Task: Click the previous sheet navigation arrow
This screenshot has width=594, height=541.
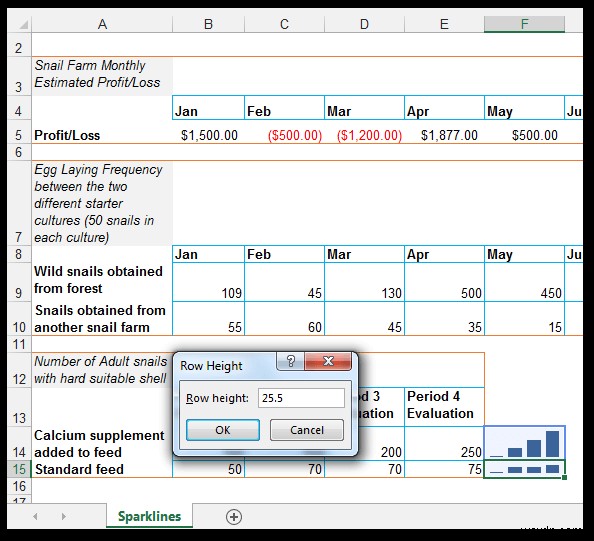Action: pyautogui.click(x=35, y=516)
